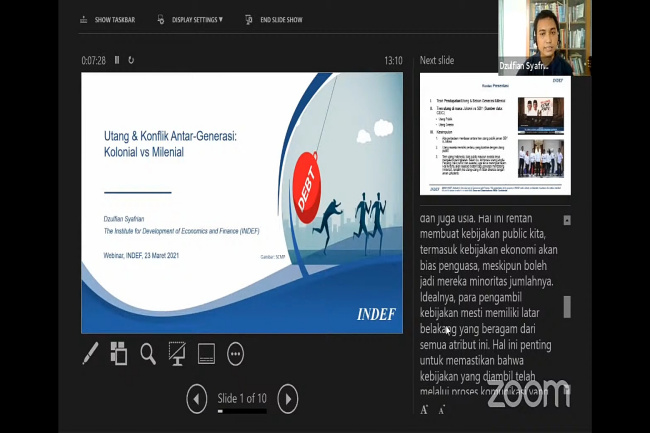Image resolution: width=650 pixels, height=433 pixels.
Task: Select the pen and laser pointer tools
Action: (x=90, y=353)
